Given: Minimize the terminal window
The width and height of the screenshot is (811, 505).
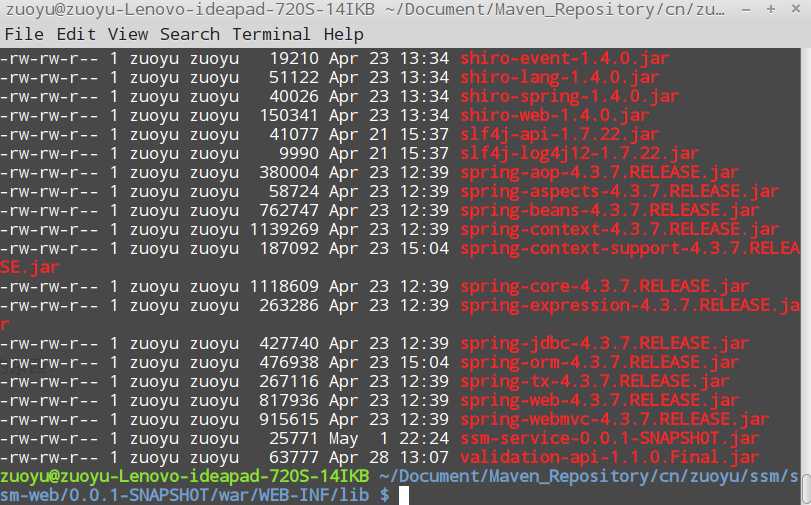Looking at the screenshot, I should click(x=746, y=10).
